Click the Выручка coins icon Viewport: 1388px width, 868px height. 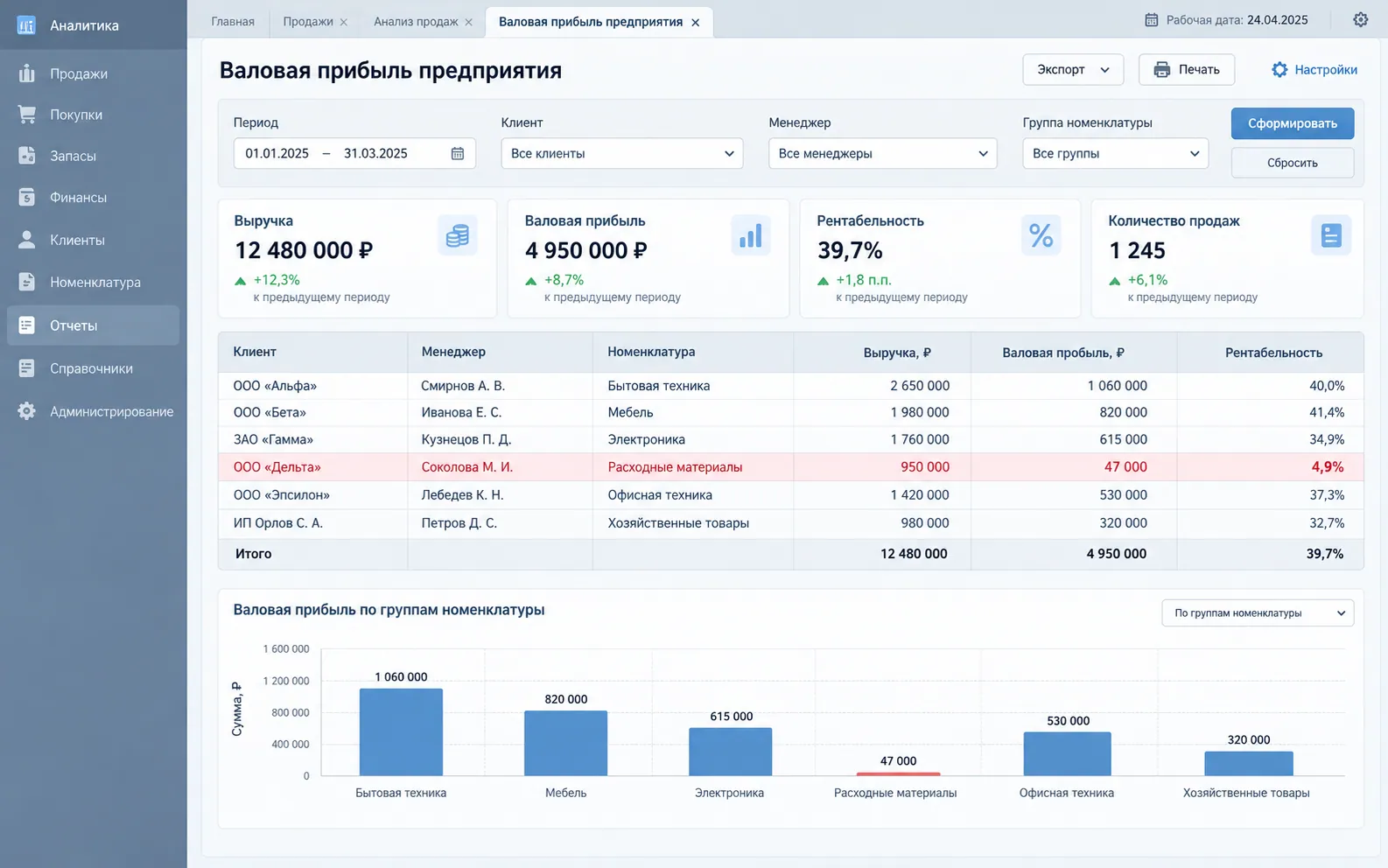[457, 235]
